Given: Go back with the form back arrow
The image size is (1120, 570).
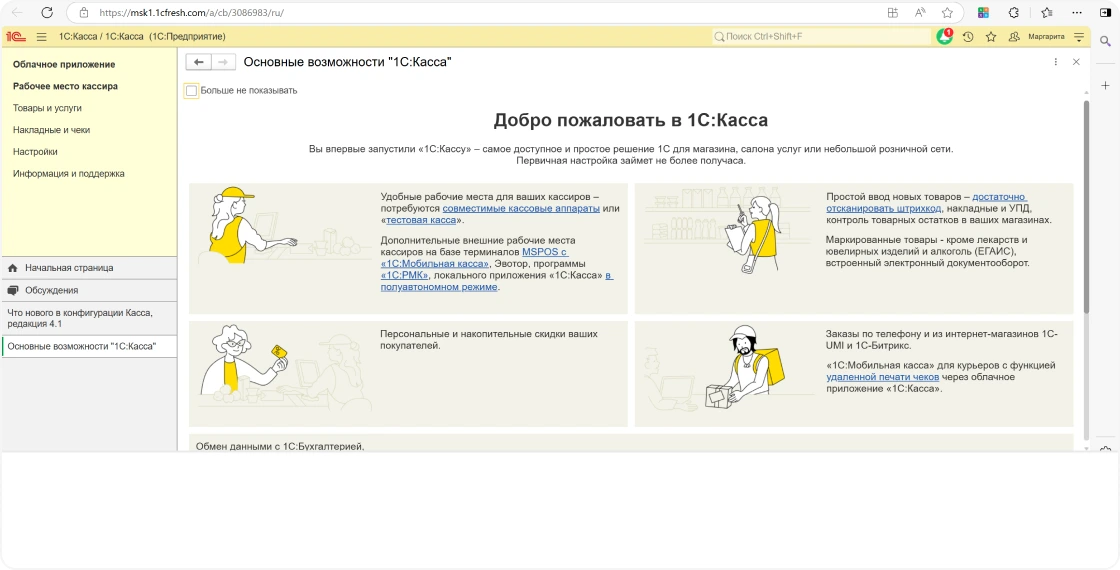Looking at the screenshot, I should pyautogui.click(x=199, y=62).
